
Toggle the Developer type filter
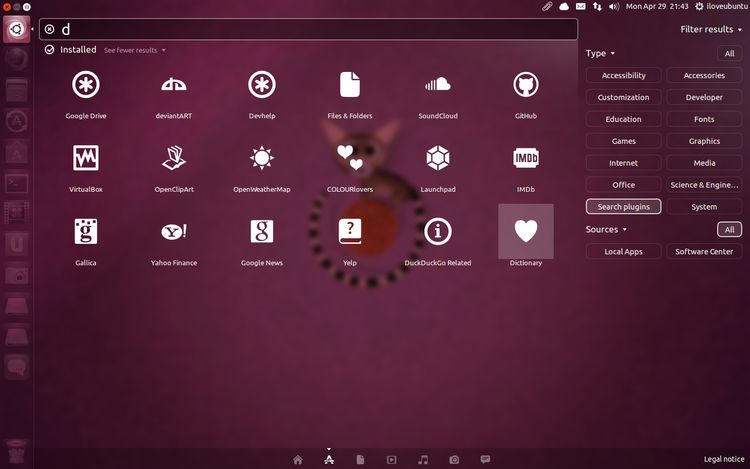[704, 98]
